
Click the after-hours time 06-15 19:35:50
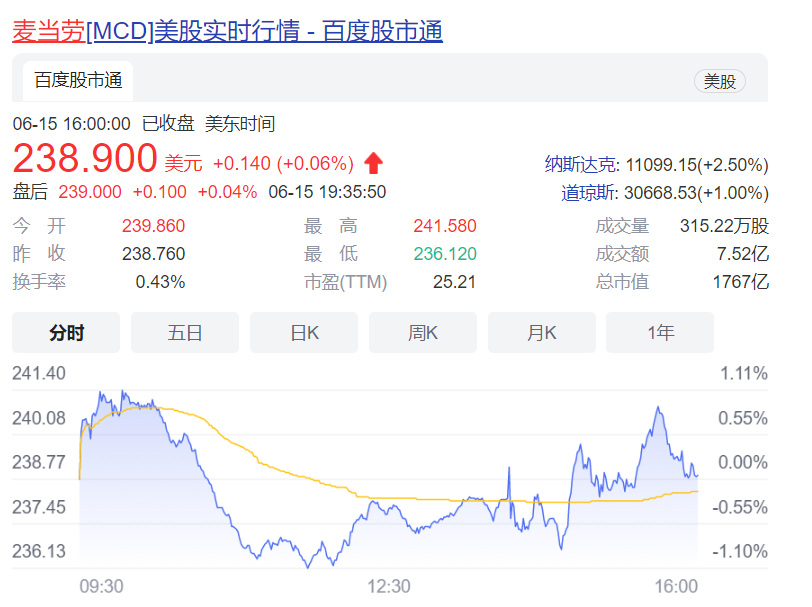point(327,192)
